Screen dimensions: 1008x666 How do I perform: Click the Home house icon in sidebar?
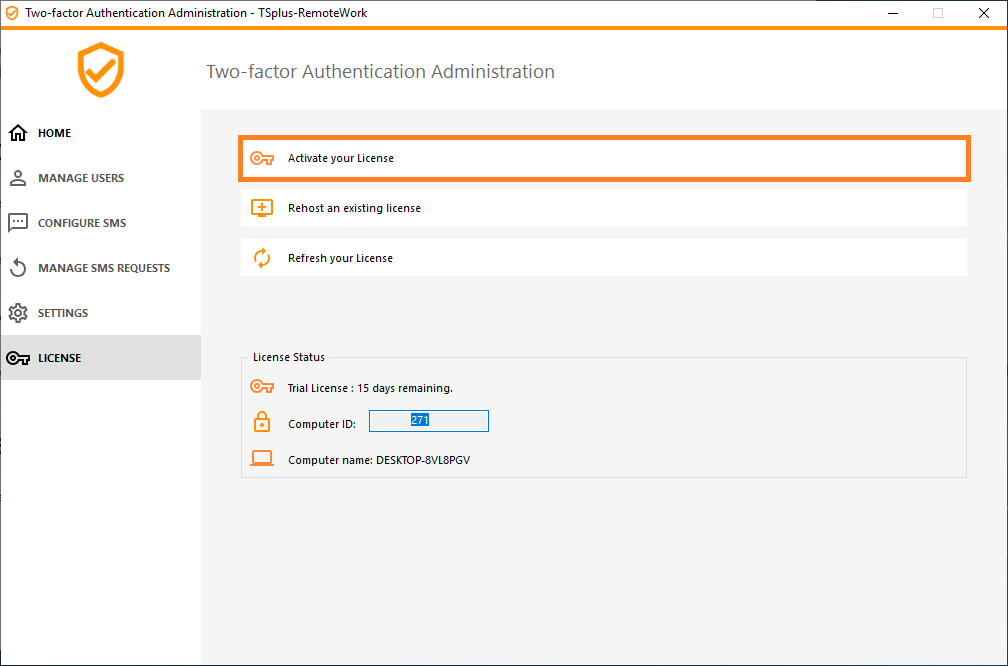[17, 132]
